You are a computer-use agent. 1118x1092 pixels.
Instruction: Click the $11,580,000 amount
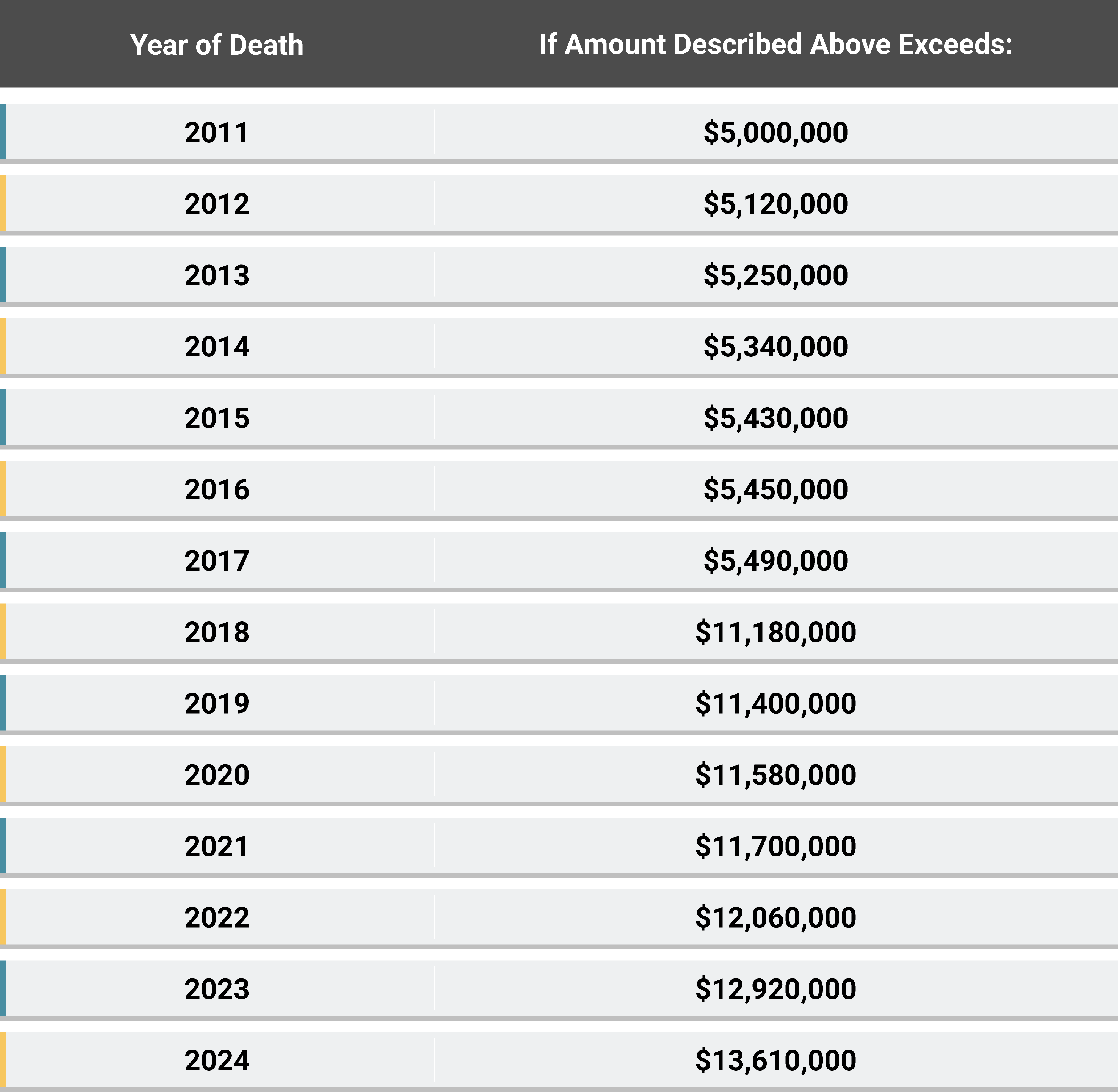pos(775,775)
